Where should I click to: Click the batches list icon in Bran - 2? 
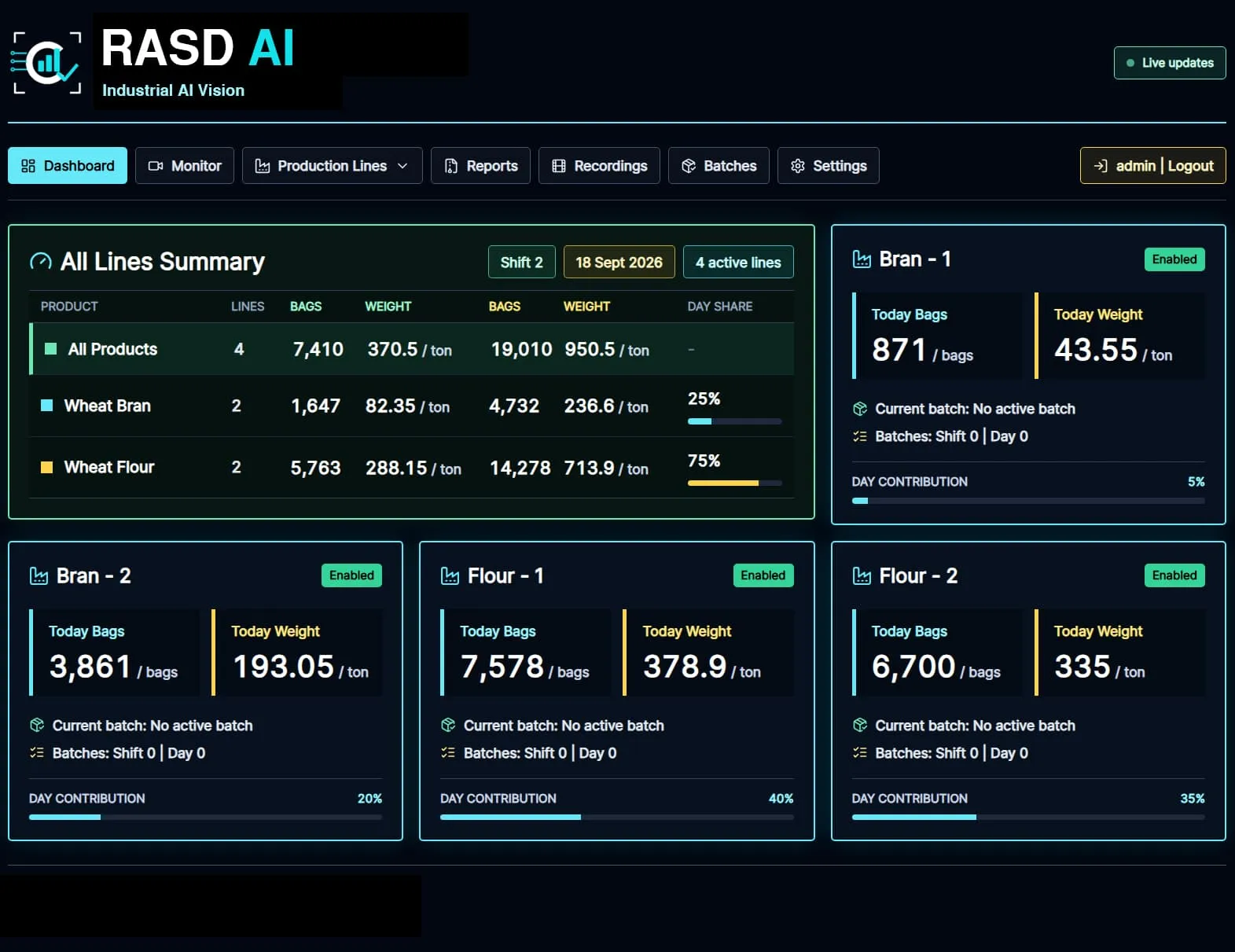37,753
